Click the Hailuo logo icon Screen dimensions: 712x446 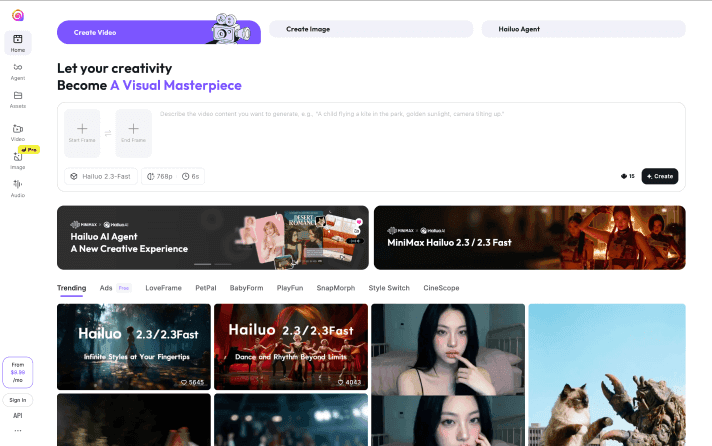click(18, 15)
